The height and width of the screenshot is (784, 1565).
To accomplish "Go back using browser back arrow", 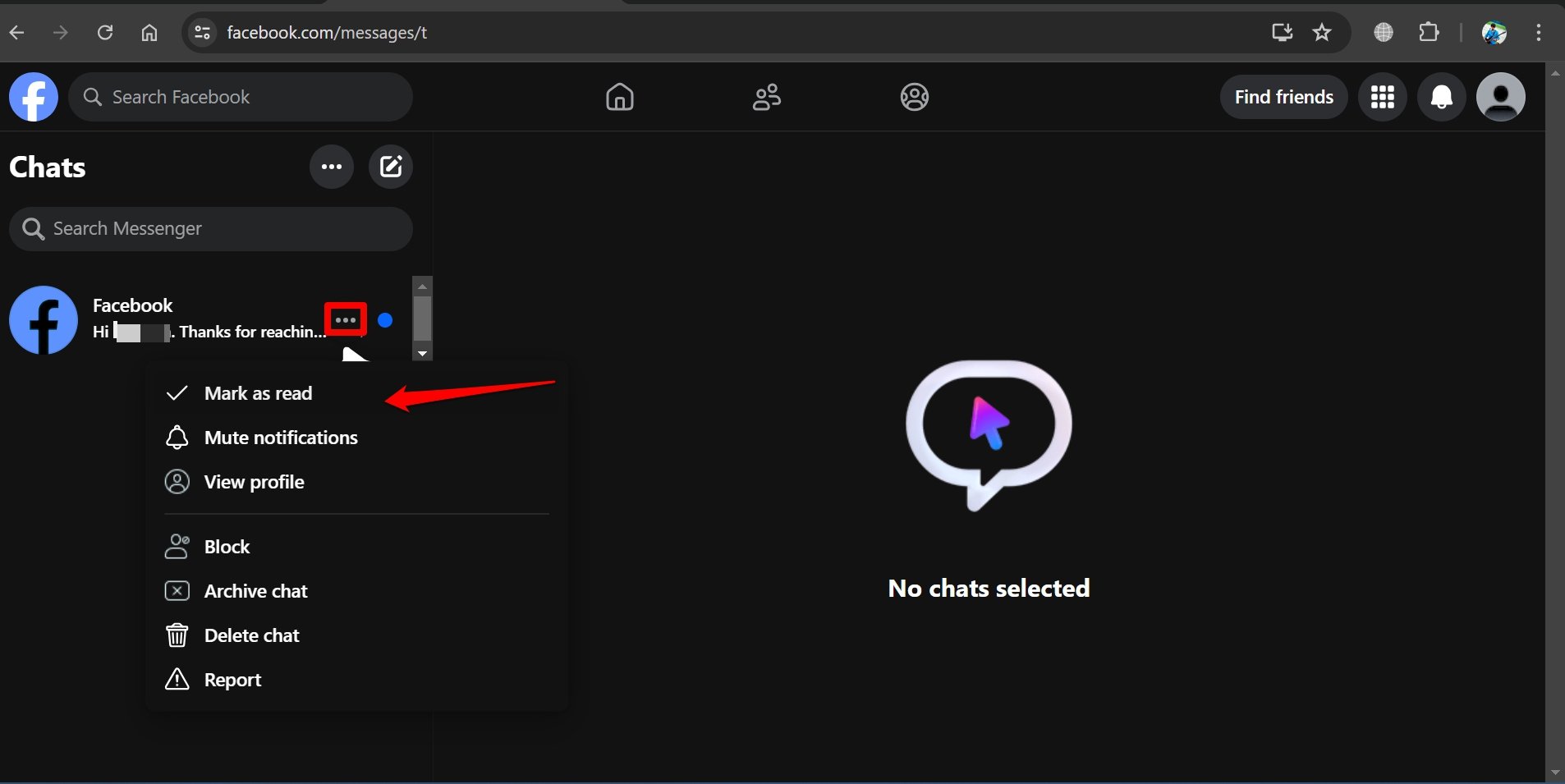I will click(17, 33).
